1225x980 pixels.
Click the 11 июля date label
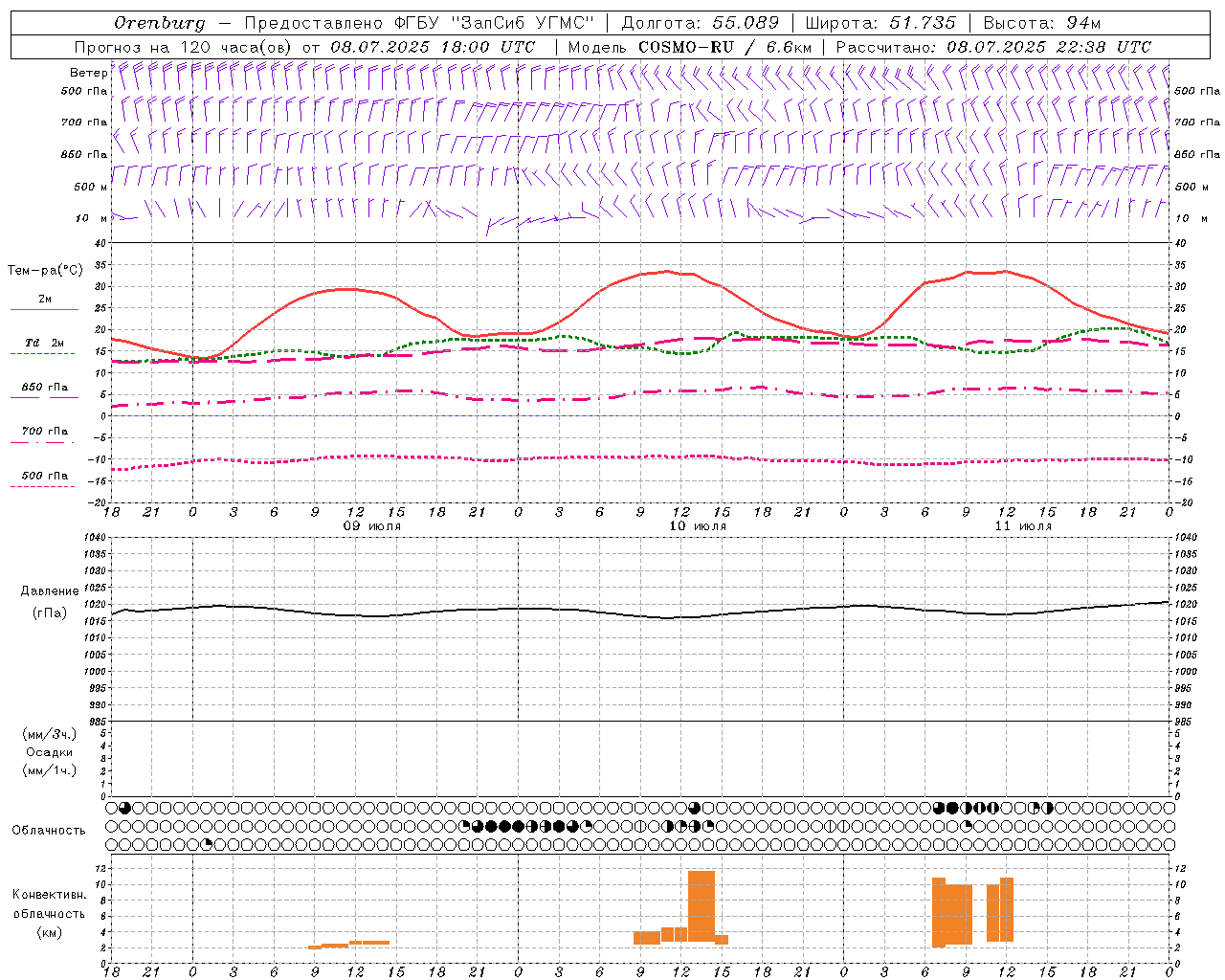pos(1023,526)
